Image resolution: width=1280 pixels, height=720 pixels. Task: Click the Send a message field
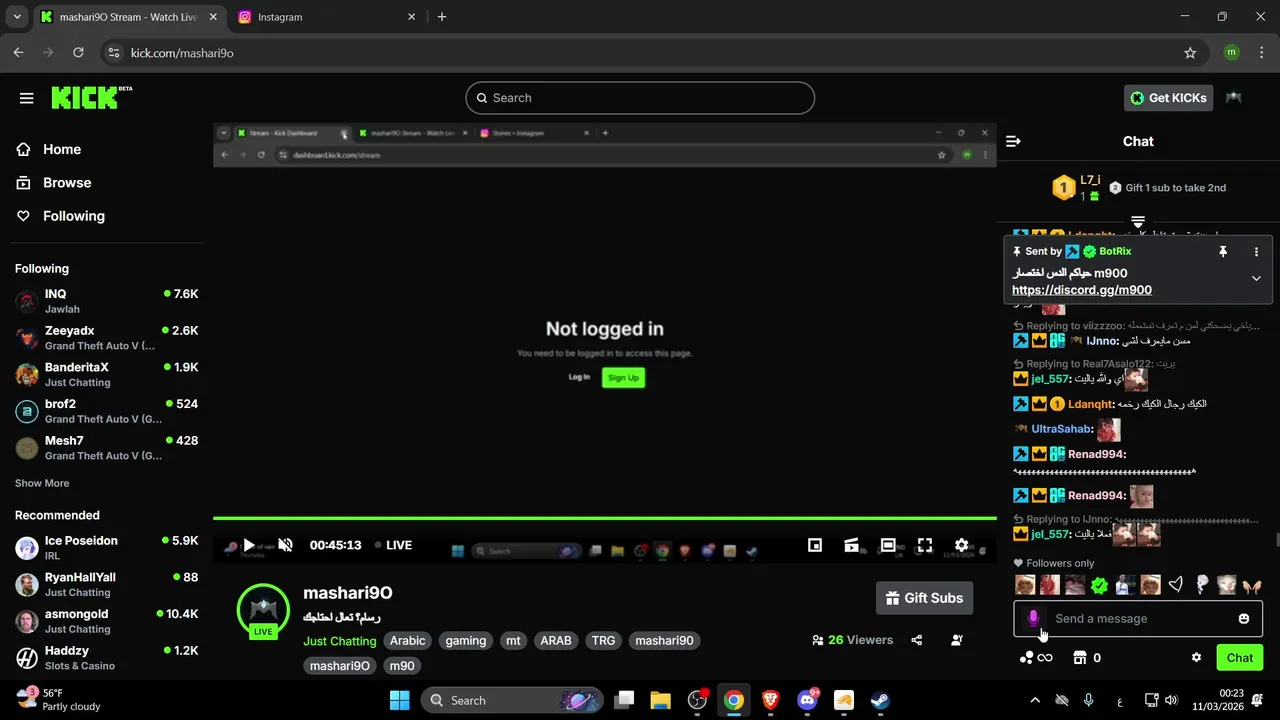click(x=1138, y=619)
